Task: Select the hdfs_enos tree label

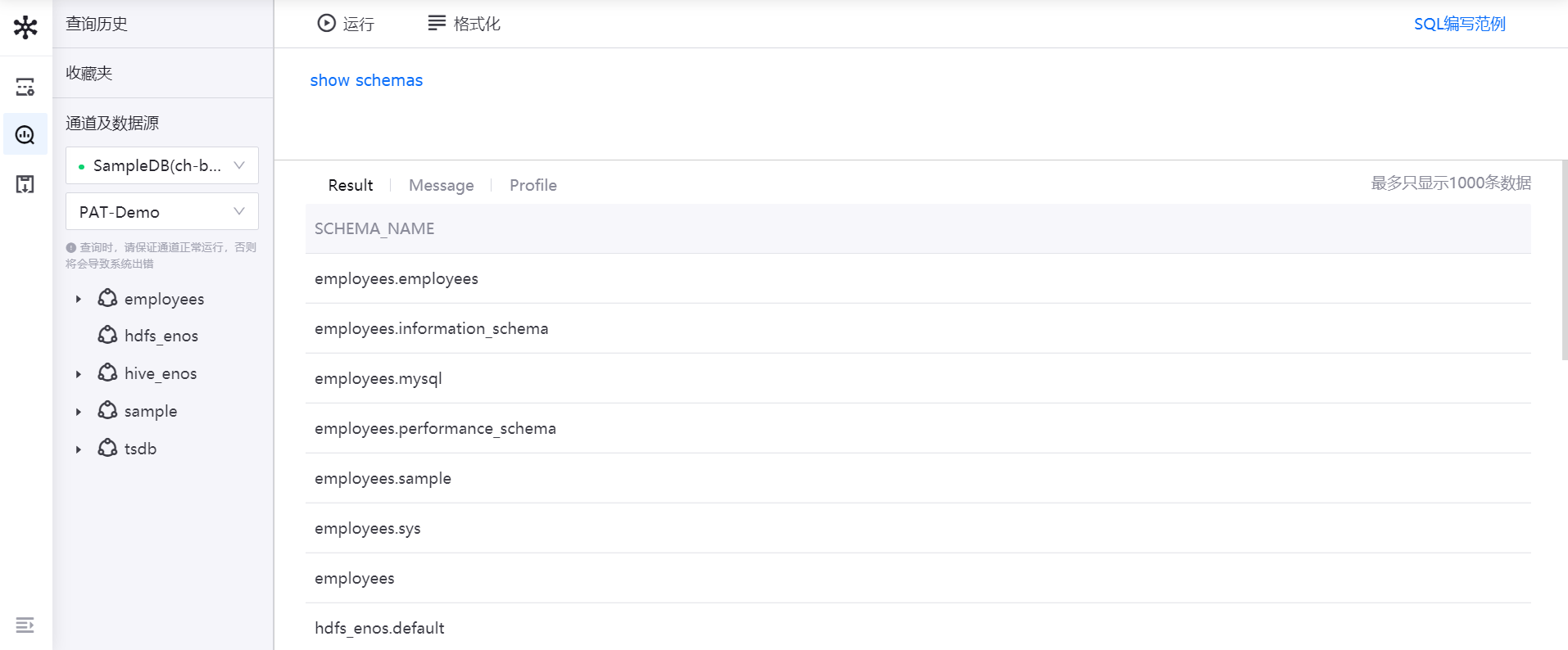Action: point(161,336)
